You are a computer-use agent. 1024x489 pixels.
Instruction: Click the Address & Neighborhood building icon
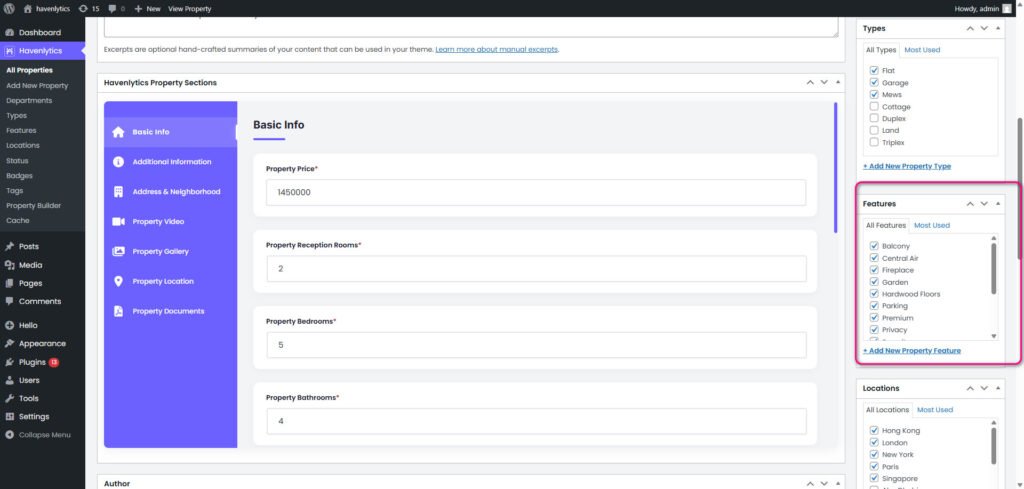(118, 192)
